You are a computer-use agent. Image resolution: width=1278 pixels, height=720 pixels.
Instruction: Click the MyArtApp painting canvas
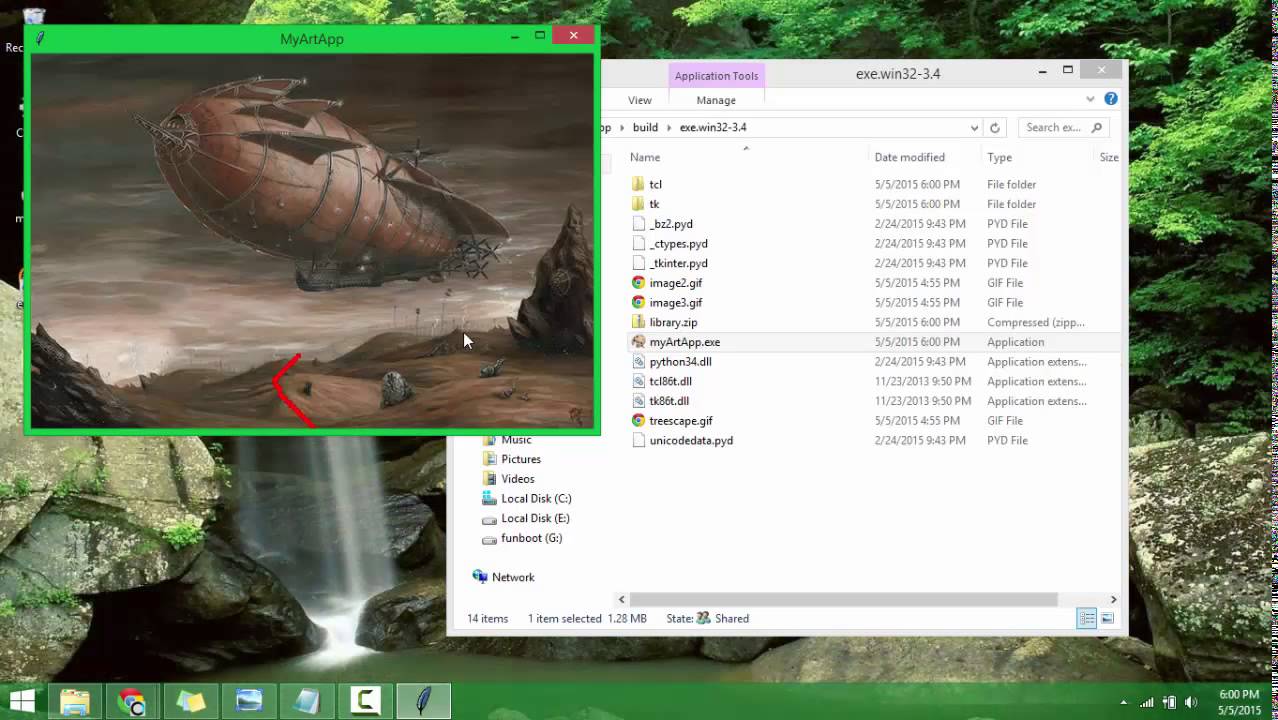pyautogui.click(x=312, y=240)
